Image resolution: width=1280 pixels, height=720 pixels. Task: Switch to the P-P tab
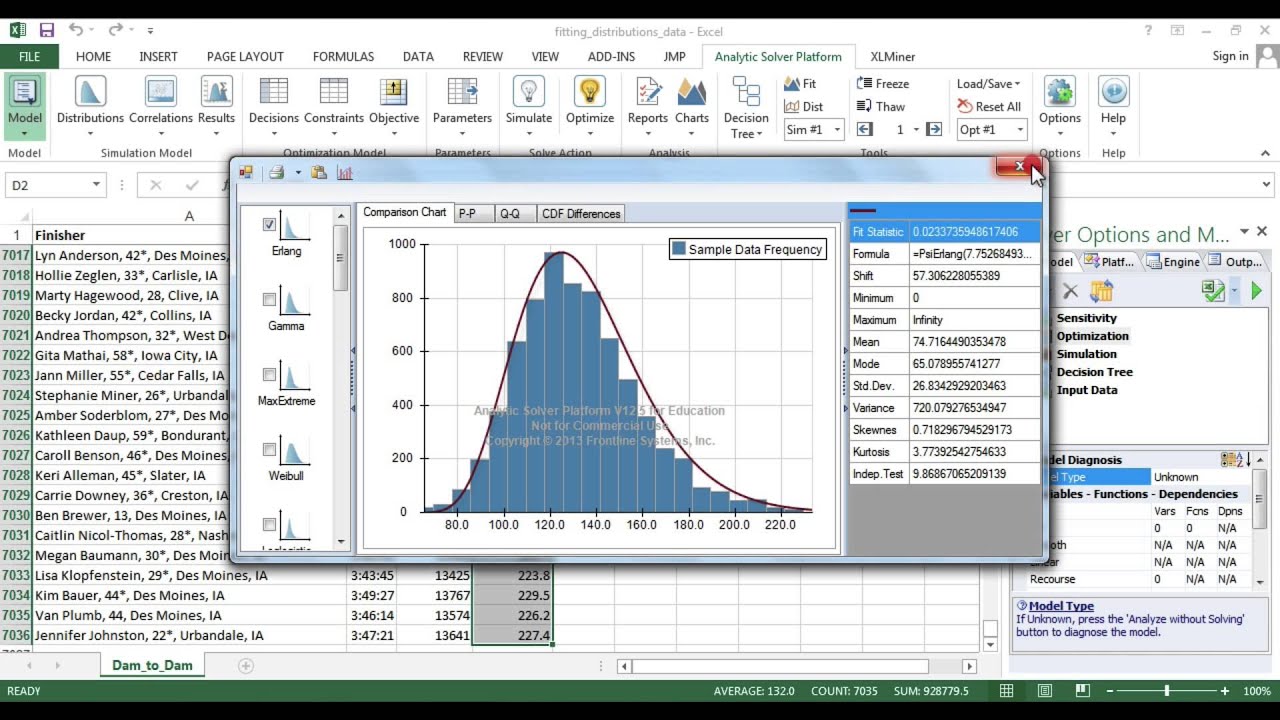tap(467, 213)
